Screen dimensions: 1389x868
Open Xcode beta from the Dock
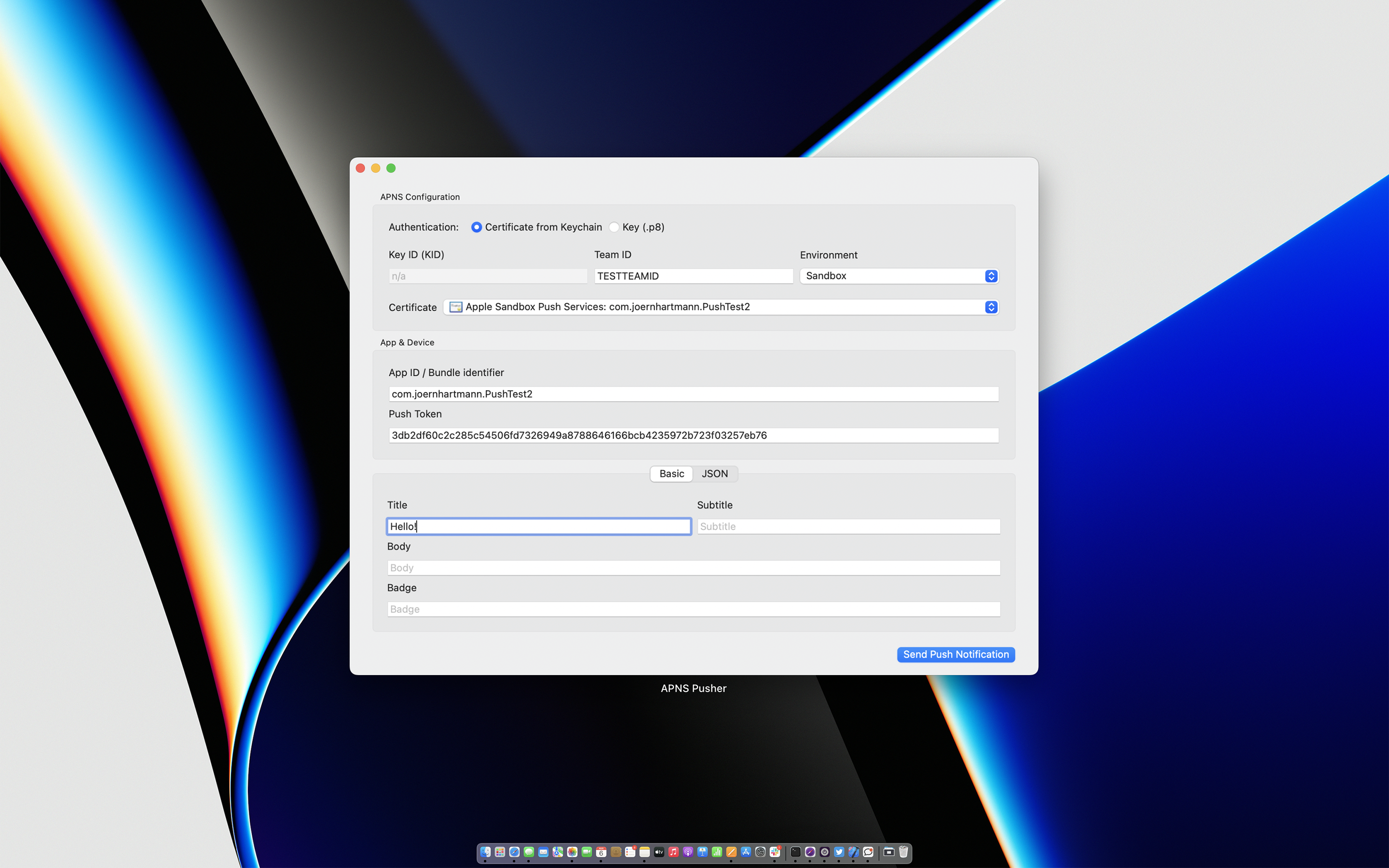pyautogui.click(x=854, y=852)
